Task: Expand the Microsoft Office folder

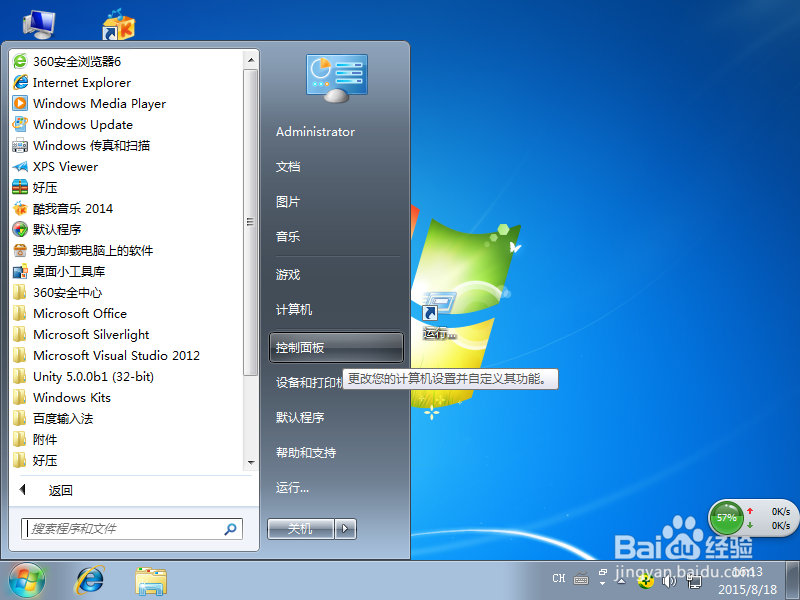Action: click(x=80, y=313)
